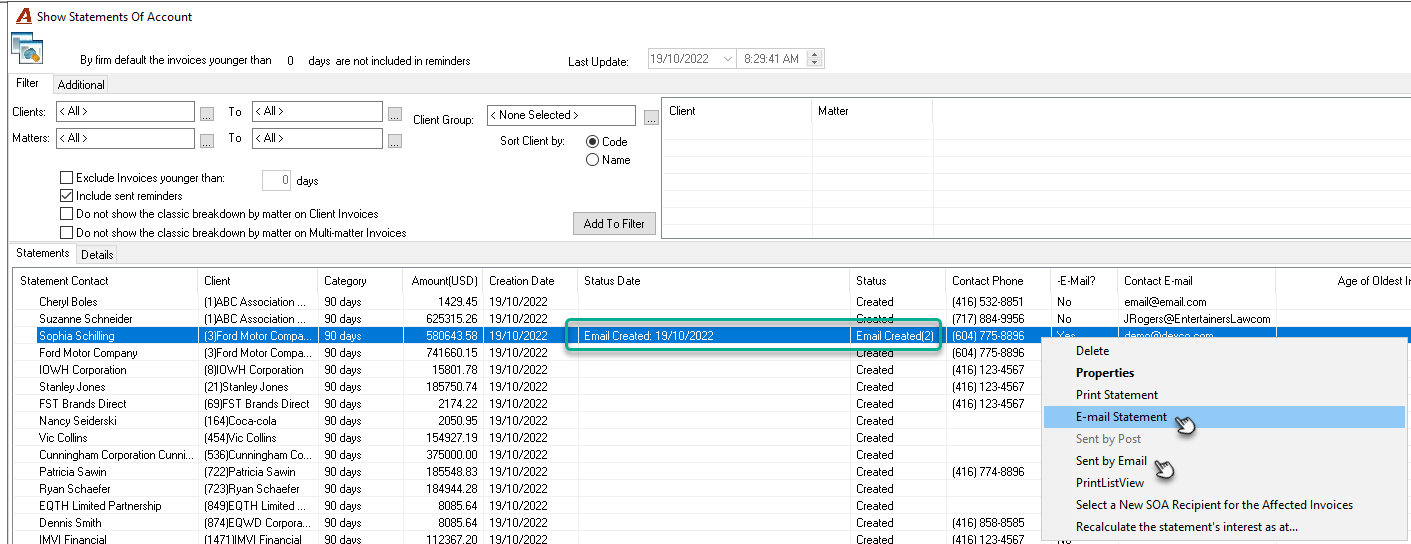This screenshot has width=1411, height=544.
Task: Open the Details tab
Action: click(x=97, y=255)
